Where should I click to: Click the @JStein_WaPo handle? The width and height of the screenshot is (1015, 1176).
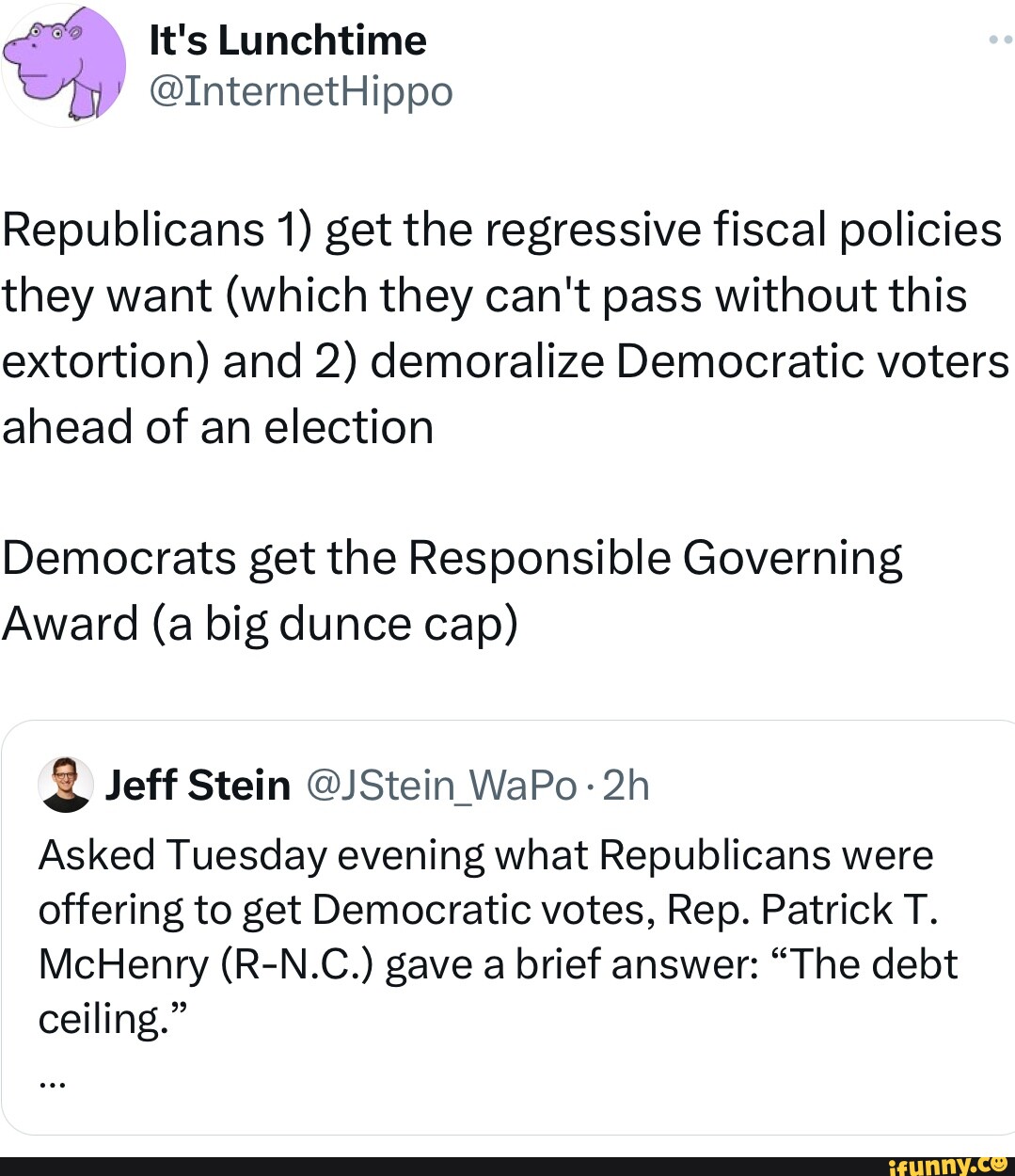[441, 785]
